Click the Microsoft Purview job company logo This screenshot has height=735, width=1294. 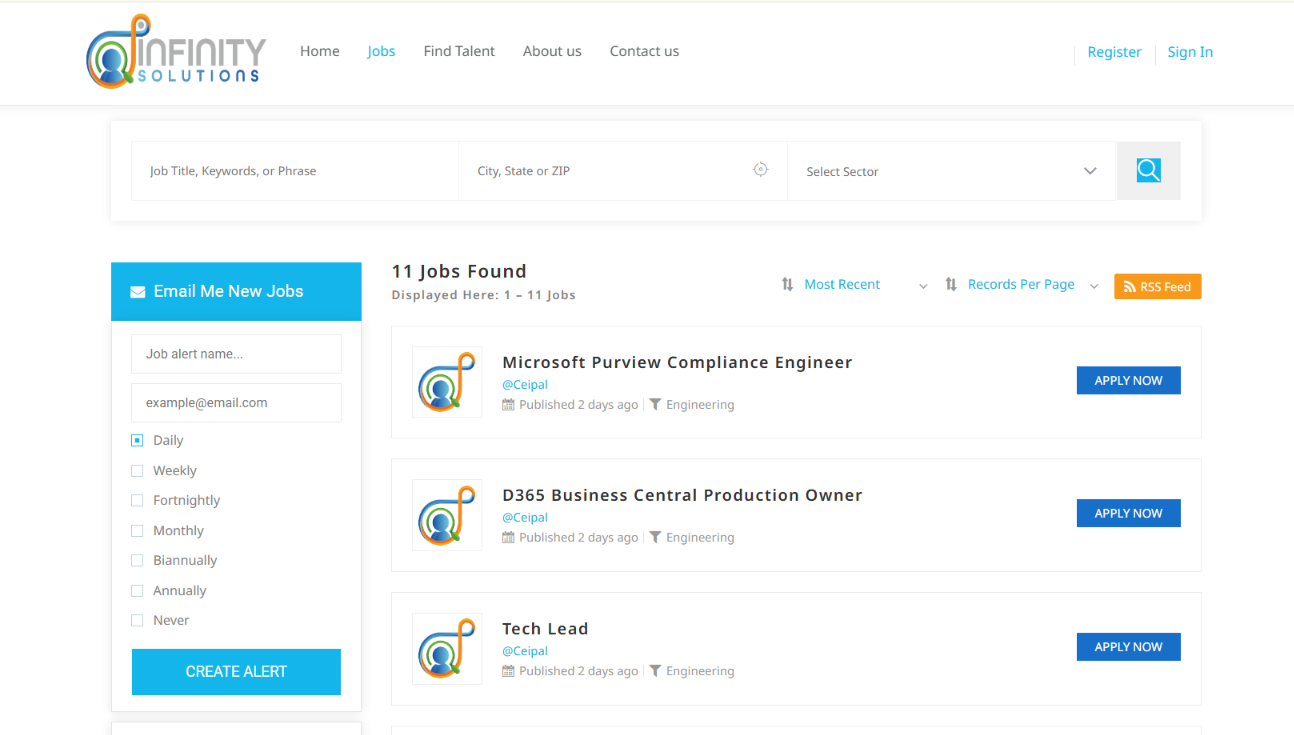tap(447, 382)
